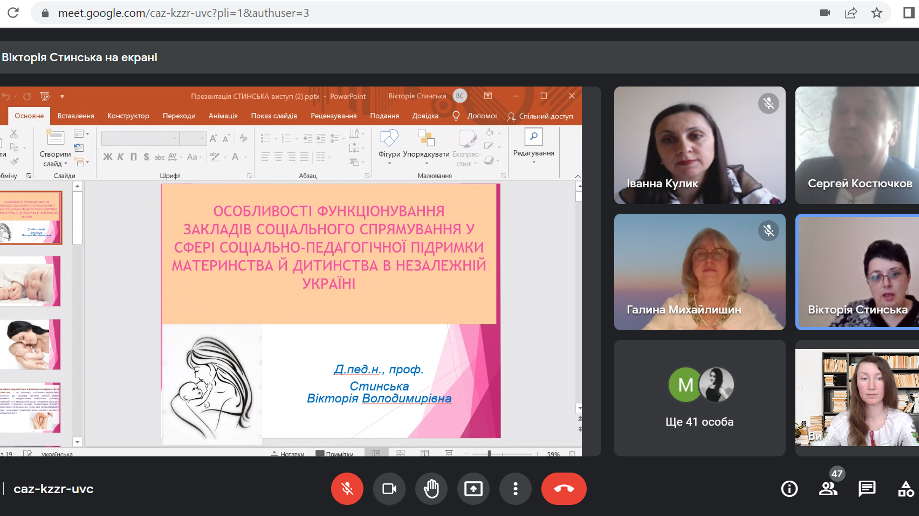Unmute the microphone
Viewport: 919px width, 516px height.
pyautogui.click(x=347, y=488)
